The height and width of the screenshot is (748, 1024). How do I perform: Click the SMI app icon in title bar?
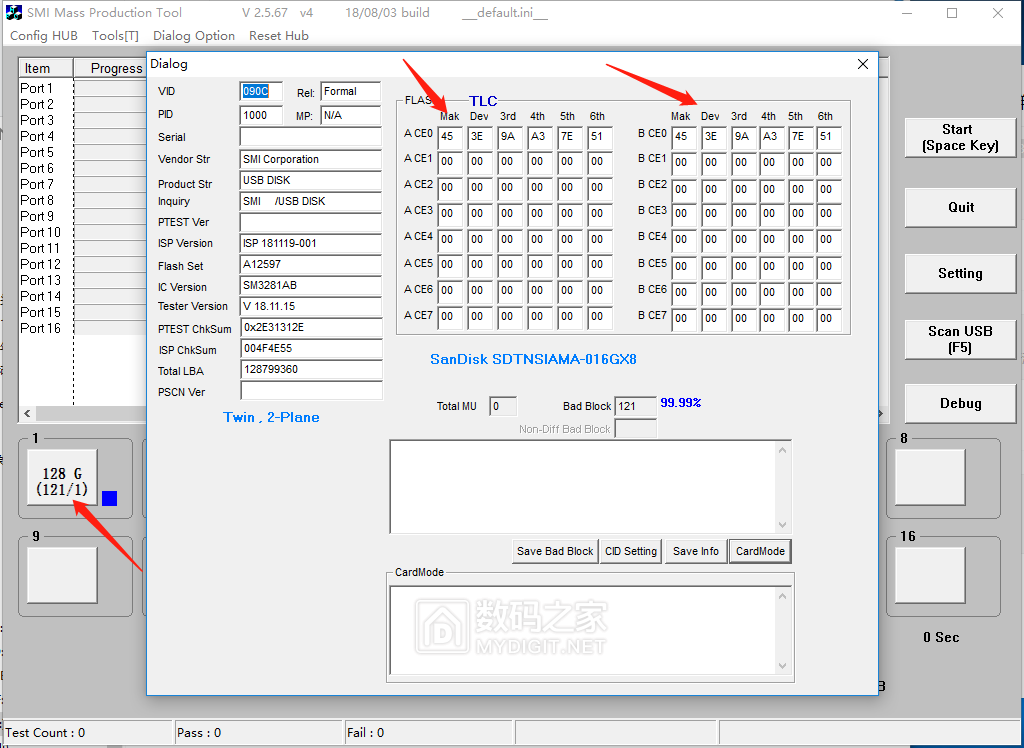[14, 13]
